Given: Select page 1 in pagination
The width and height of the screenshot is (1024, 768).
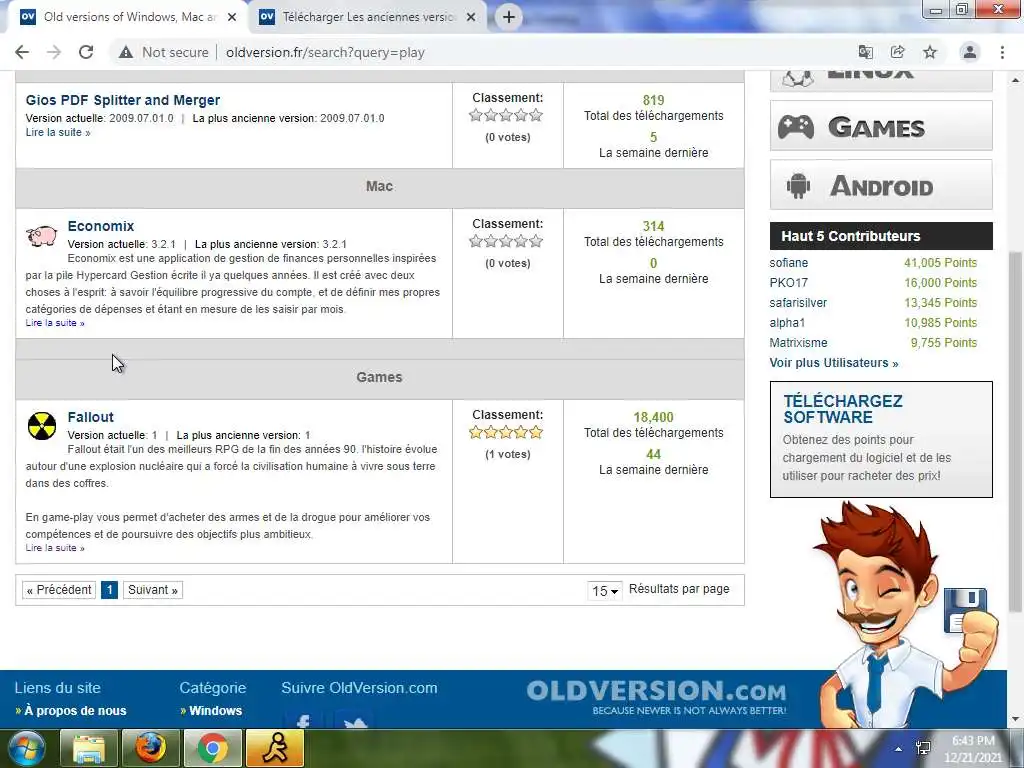Looking at the screenshot, I should [x=110, y=590].
